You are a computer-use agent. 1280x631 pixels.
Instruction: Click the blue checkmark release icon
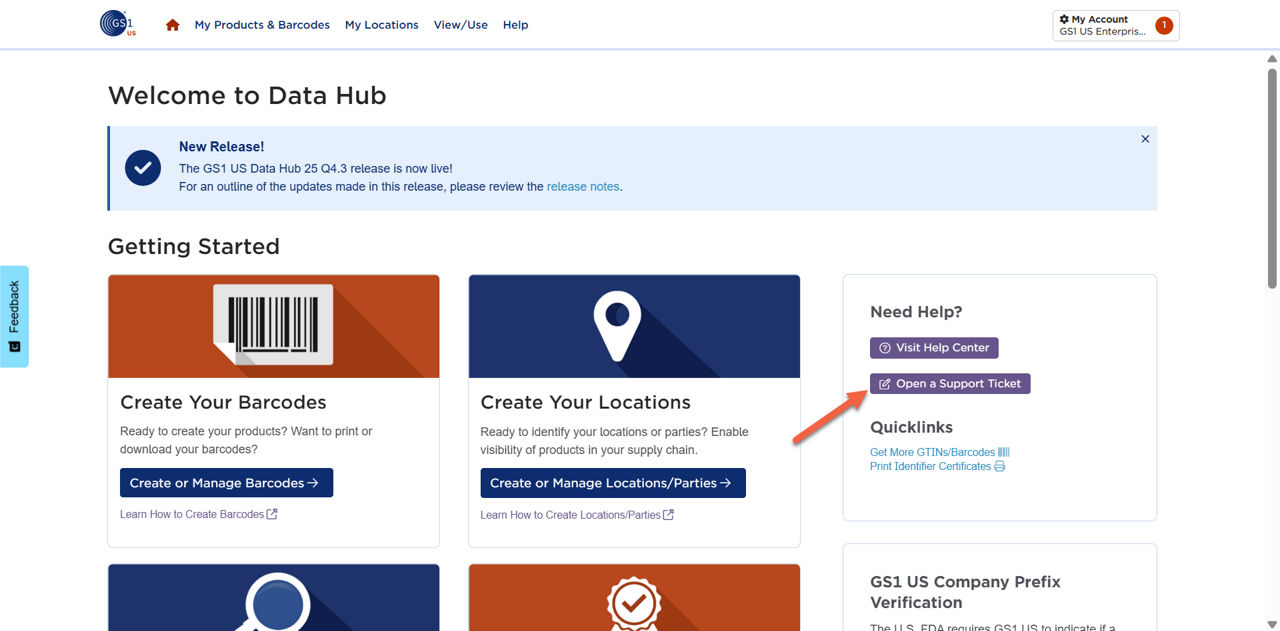pyautogui.click(x=143, y=168)
